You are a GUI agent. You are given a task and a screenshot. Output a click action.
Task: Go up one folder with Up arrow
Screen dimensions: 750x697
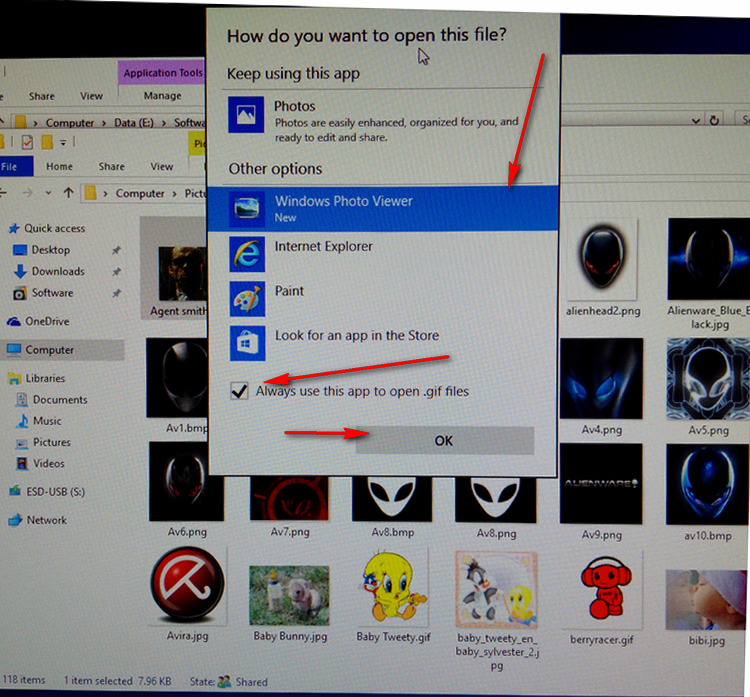(68, 193)
